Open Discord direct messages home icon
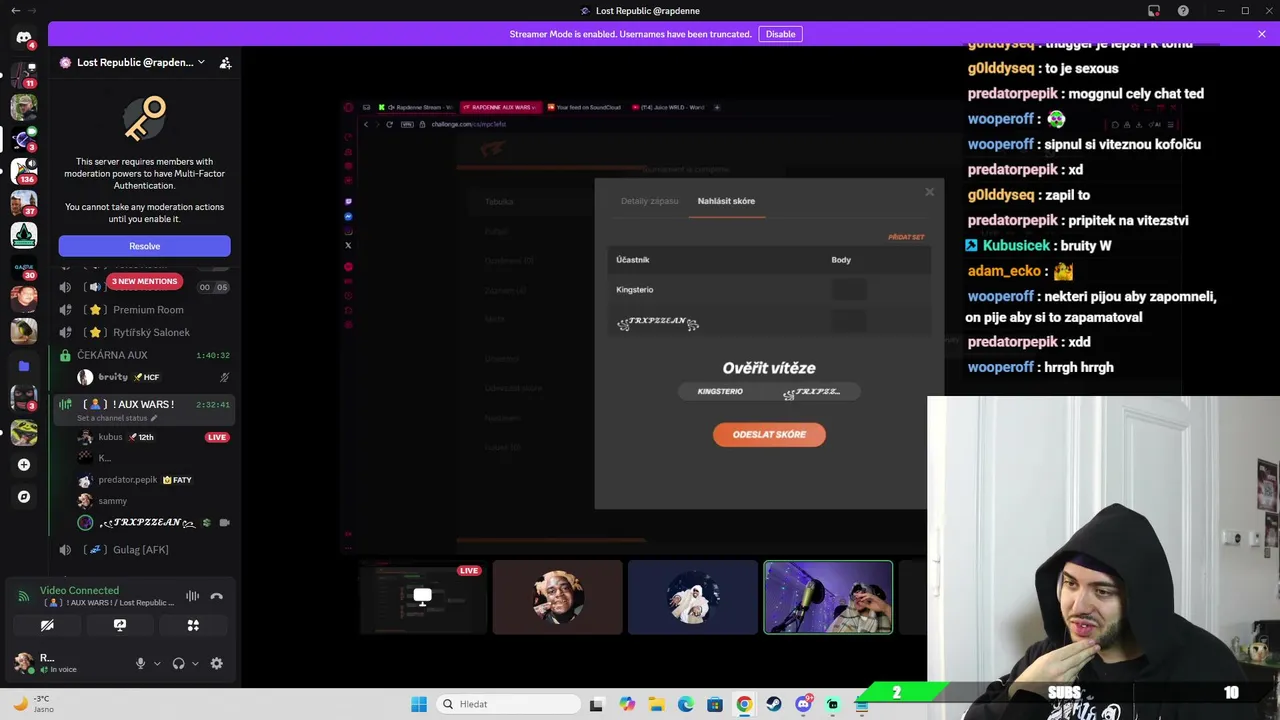This screenshot has height=720, width=1280. click(24, 38)
